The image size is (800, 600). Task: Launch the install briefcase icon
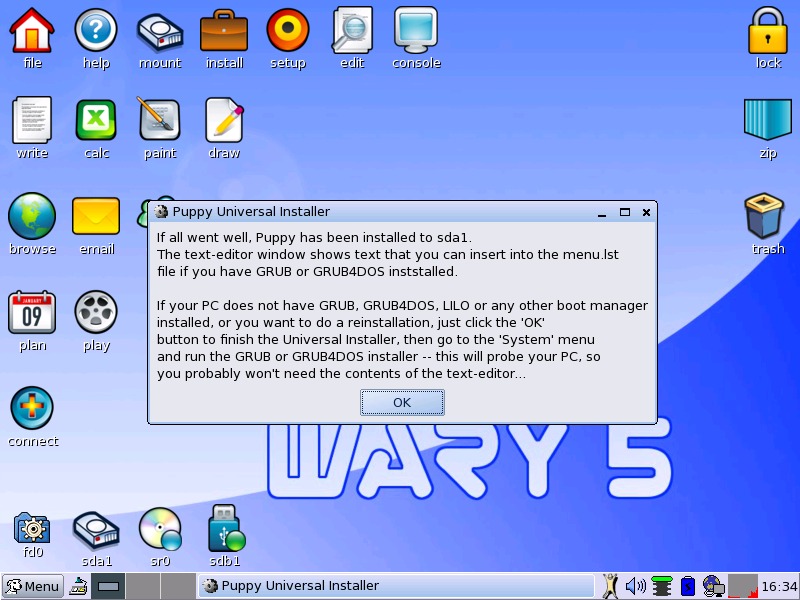coord(224,33)
